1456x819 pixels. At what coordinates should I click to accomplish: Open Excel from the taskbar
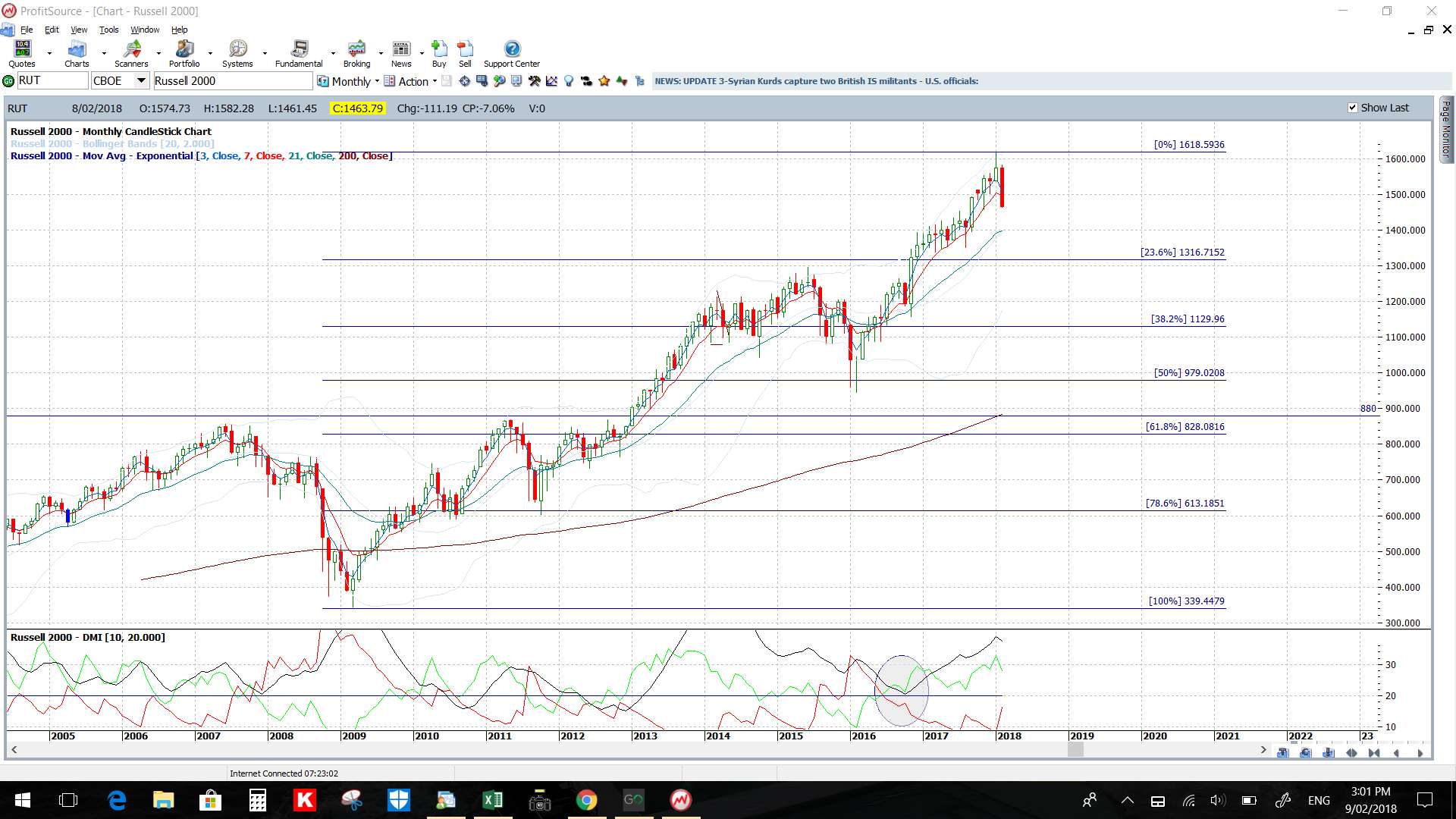tap(493, 800)
